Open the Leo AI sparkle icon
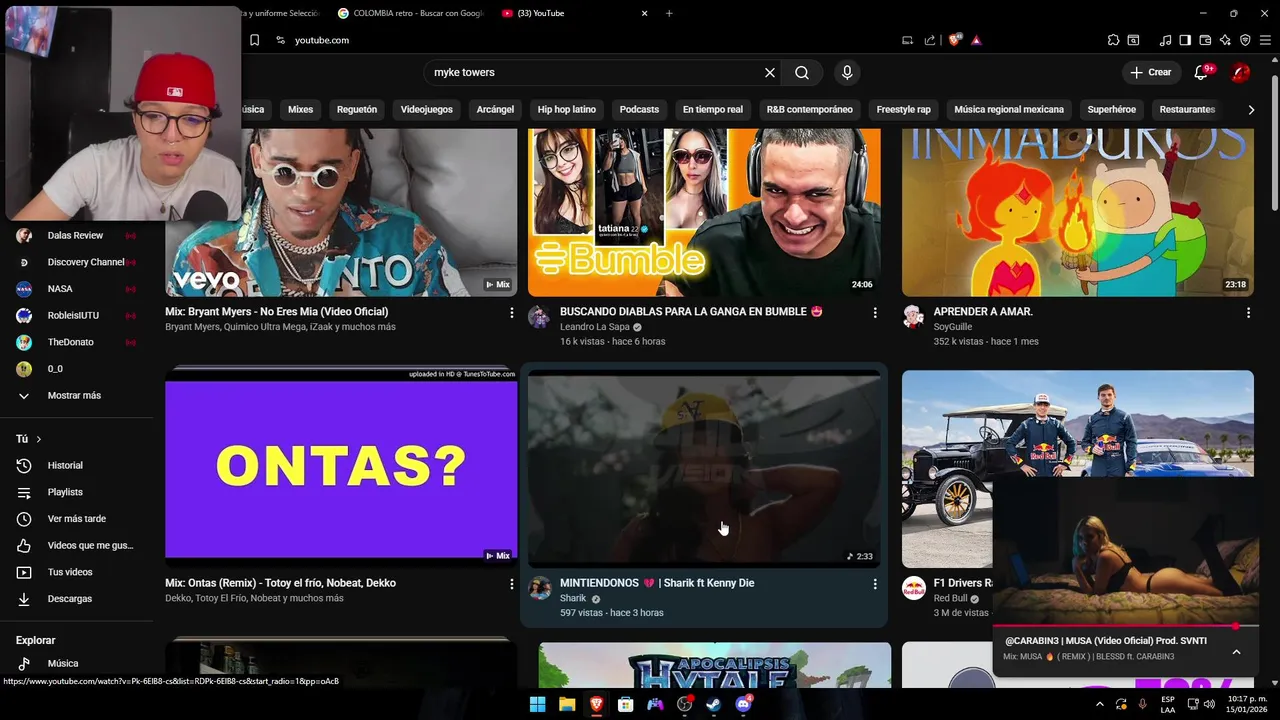Image resolution: width=1280 pixels, height=720 pixels. pos(1225,40)
